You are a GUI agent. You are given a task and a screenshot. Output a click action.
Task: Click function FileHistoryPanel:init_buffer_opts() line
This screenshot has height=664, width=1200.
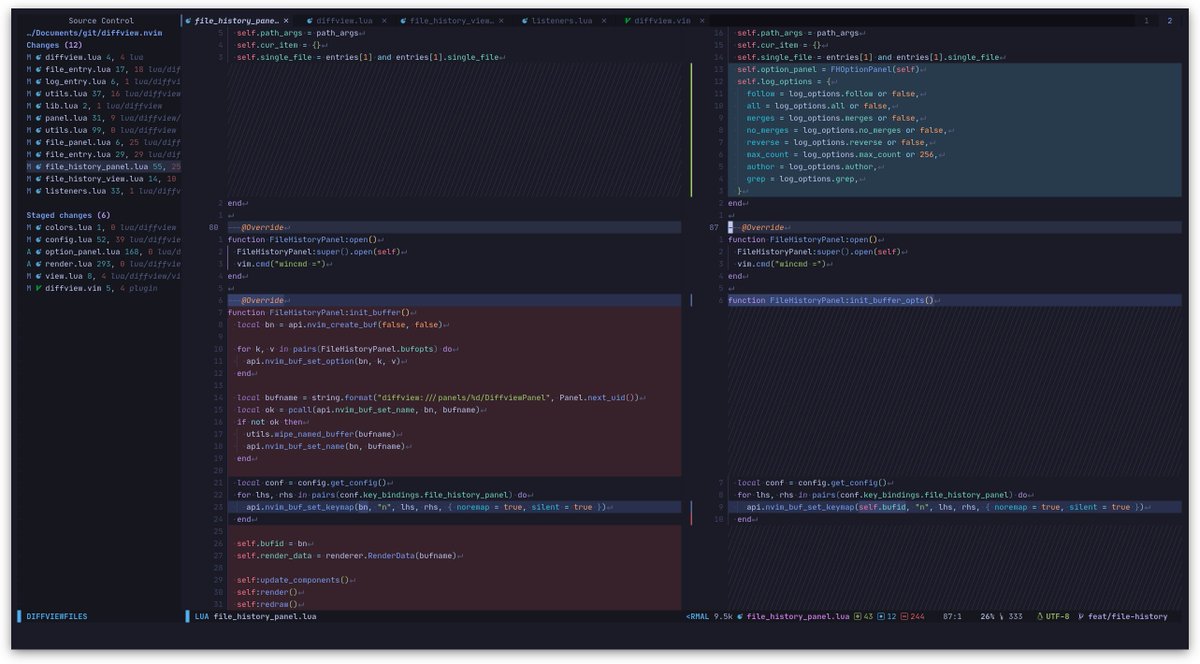831,300
